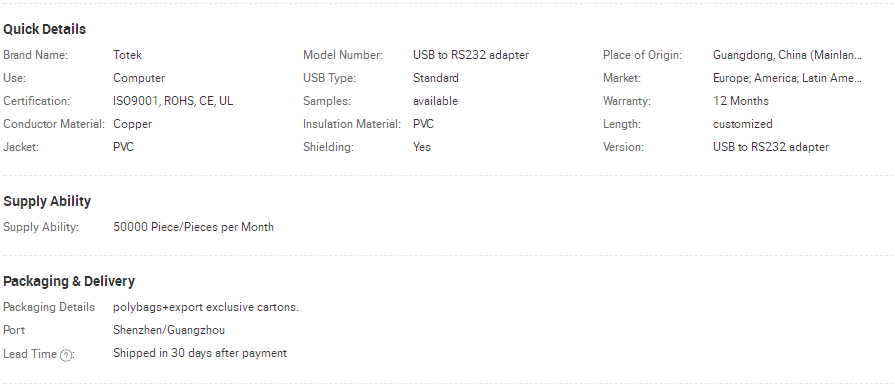The image size is (895, 388).
Task: Click the 50000 Piece/Pieces per Month text
Action: pos(193,227)
